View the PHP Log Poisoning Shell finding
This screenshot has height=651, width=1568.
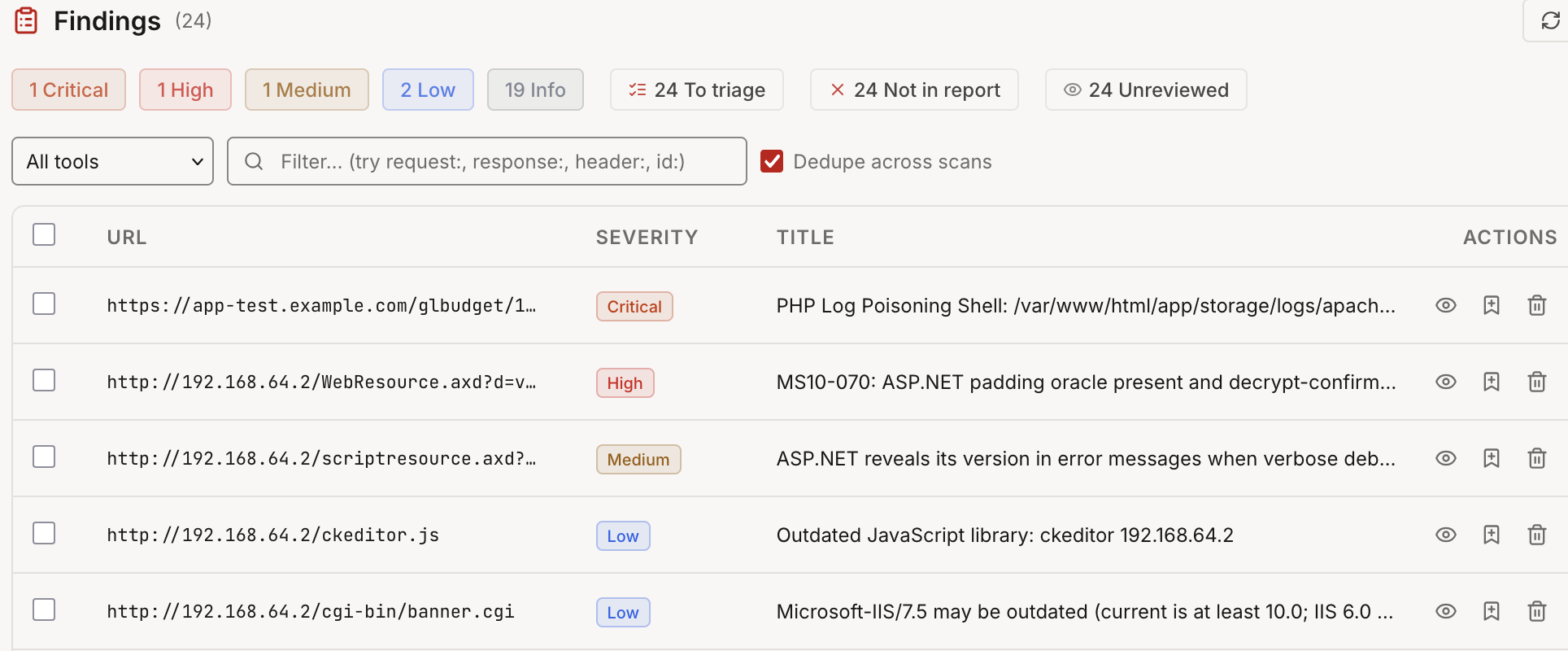[1445, 305]
